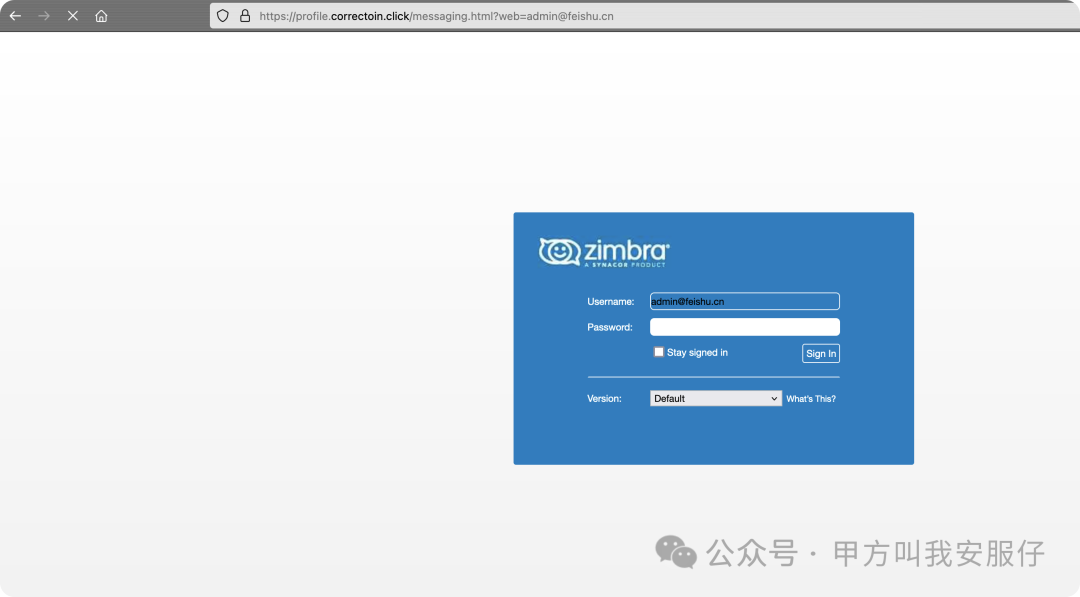Tick the Stay signed in checkbox
Screen dimensions: 1080x597
(x=658, y=352)
